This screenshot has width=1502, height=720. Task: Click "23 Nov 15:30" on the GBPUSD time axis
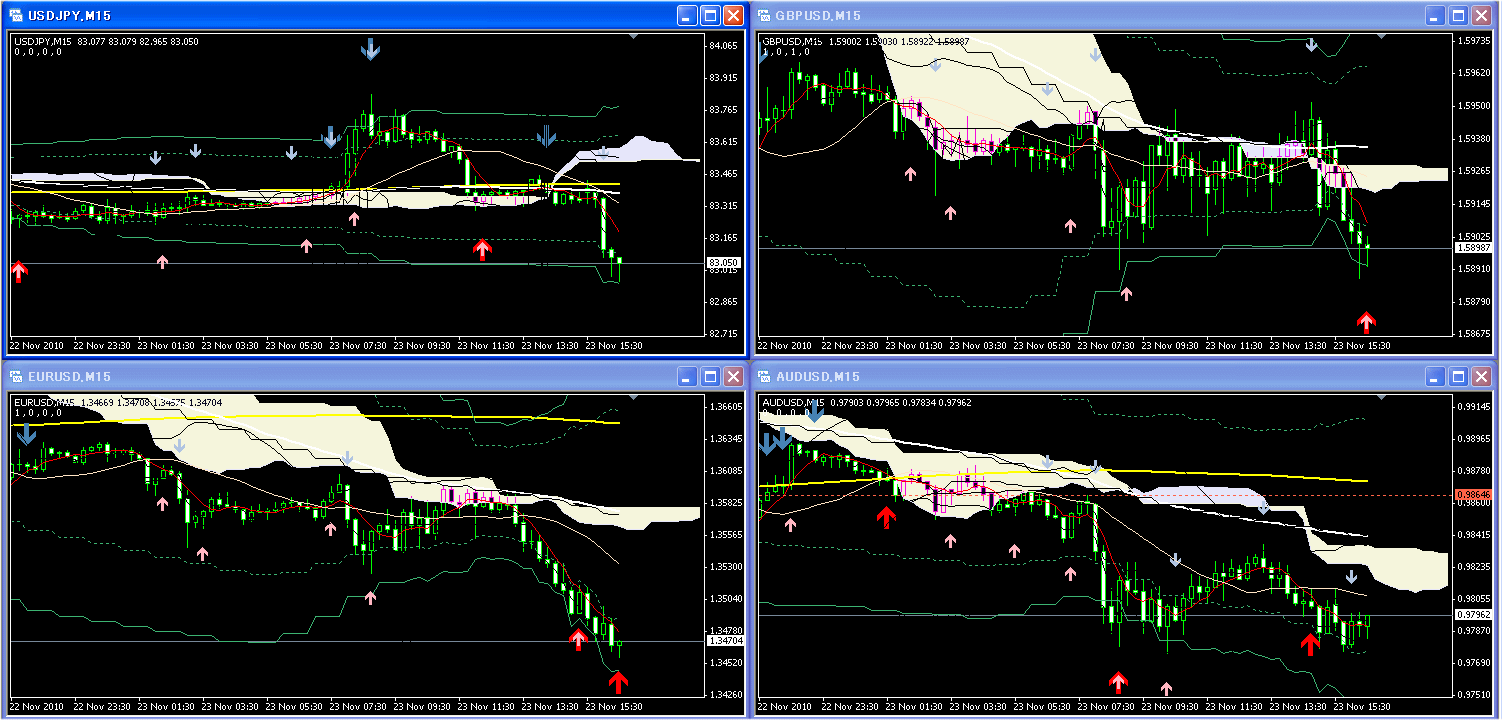[x=1362, y=346]
